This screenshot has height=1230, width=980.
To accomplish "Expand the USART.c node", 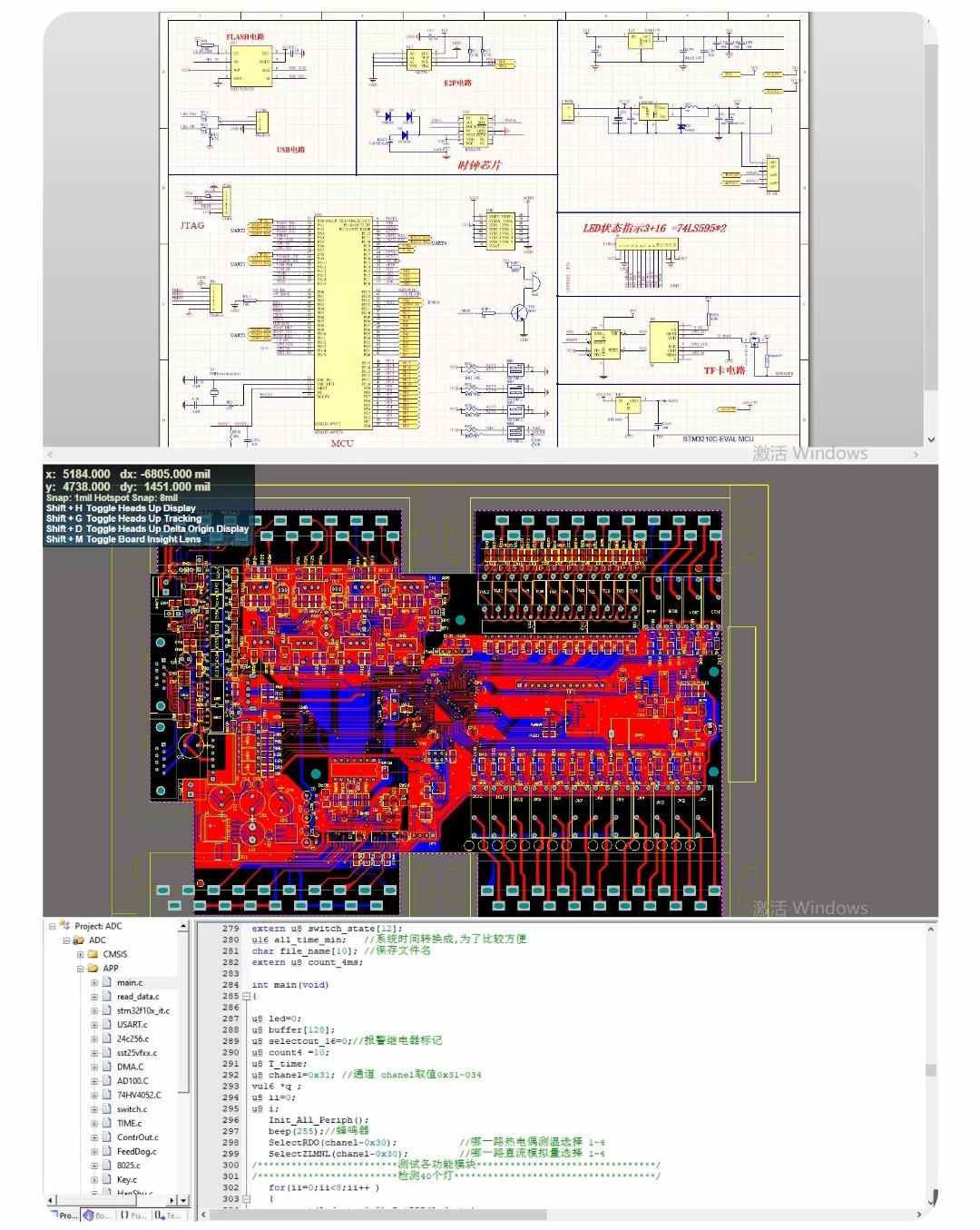I will pyautogui.click(x=93, y=1025).
